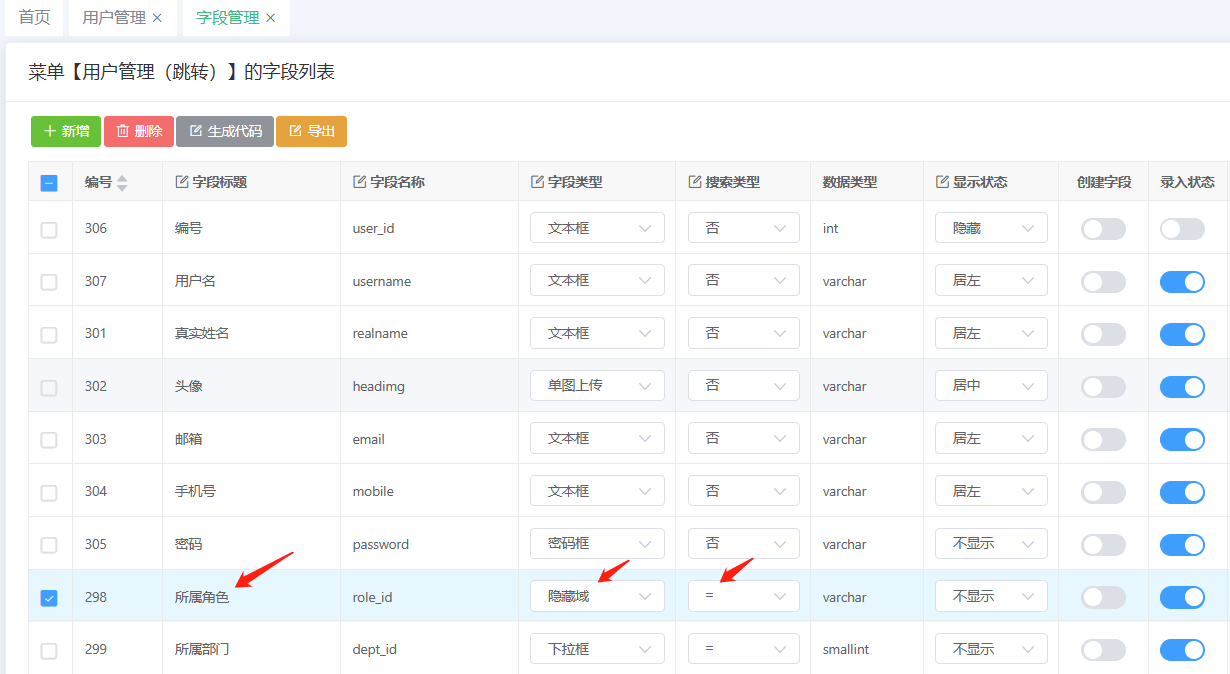Viewport: 1230px width, 674px height.
Task: Close the 用户管理 tab
Action: pos(157,18)
